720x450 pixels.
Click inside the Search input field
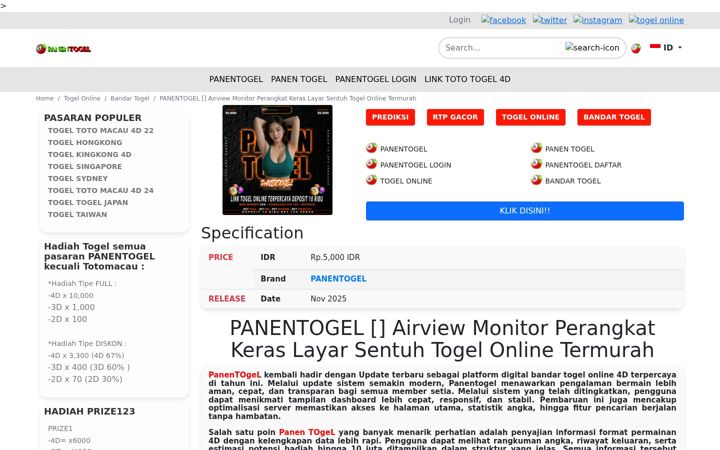pyautogui.click(x=501, y=48)
